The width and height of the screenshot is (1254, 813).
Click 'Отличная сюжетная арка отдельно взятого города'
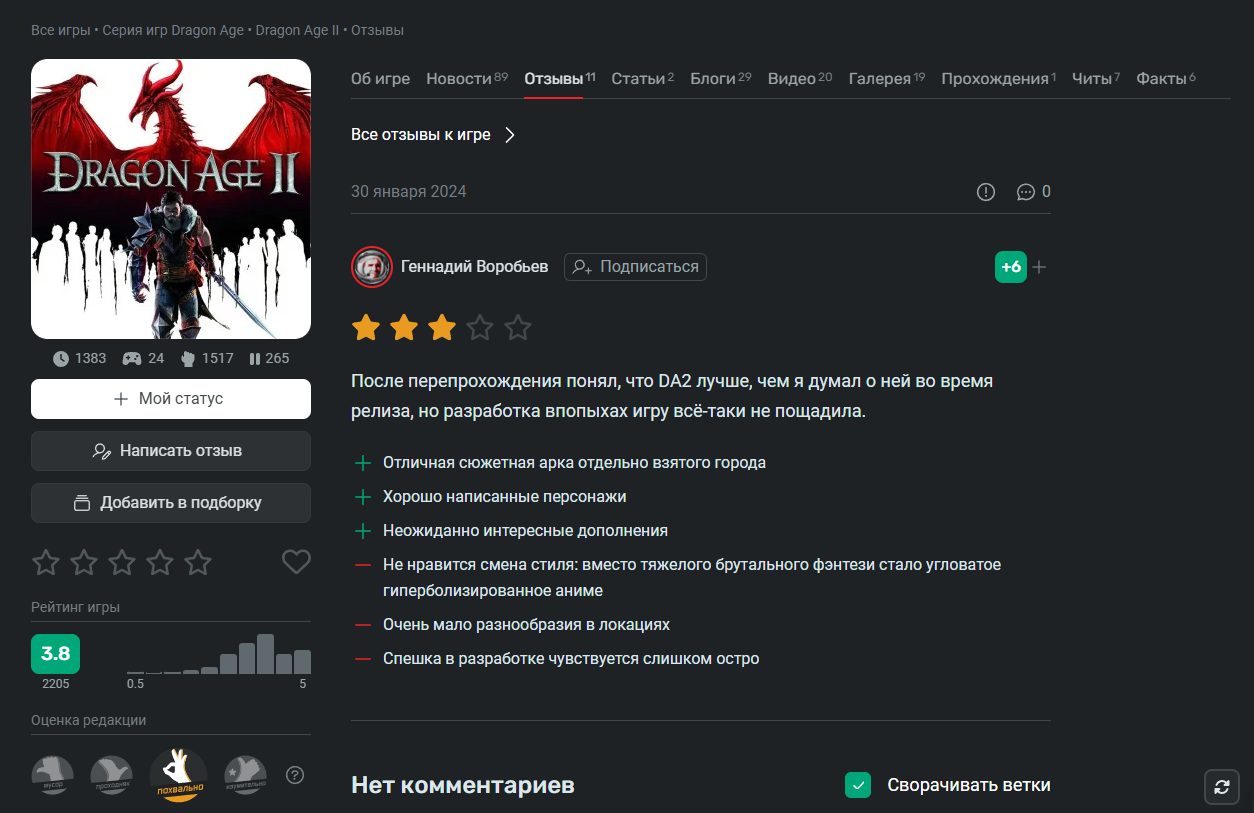click(x=575, y=463)
